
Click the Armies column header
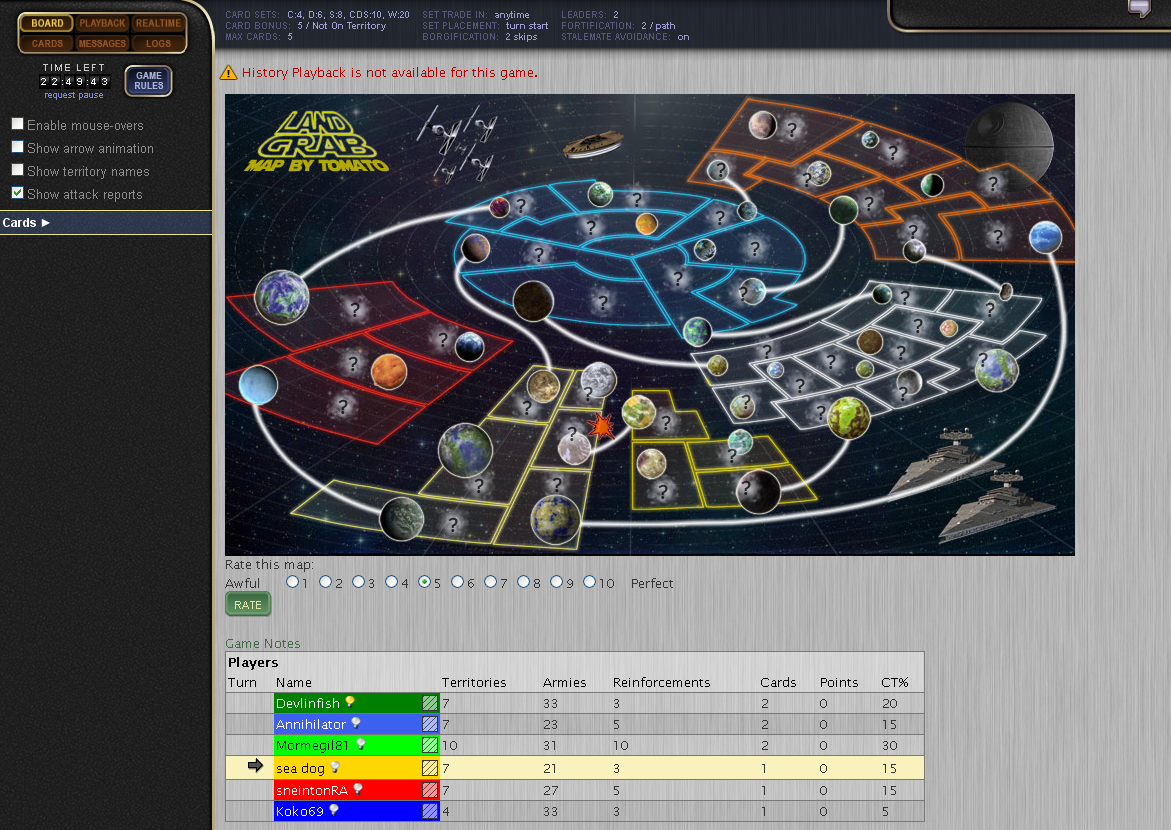[x=565, y=682]
